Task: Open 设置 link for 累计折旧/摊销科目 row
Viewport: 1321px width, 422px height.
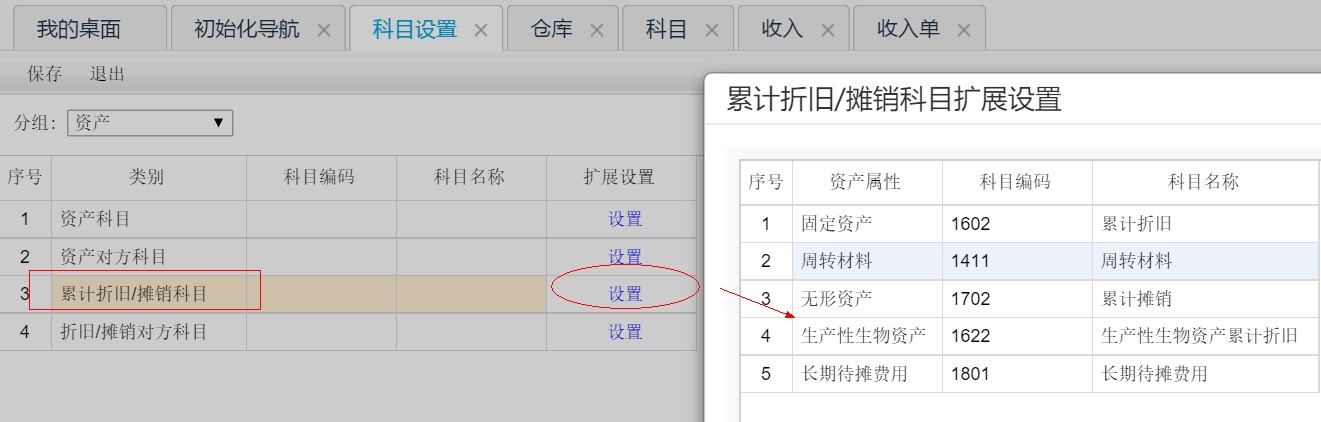Action: point(625,294)
